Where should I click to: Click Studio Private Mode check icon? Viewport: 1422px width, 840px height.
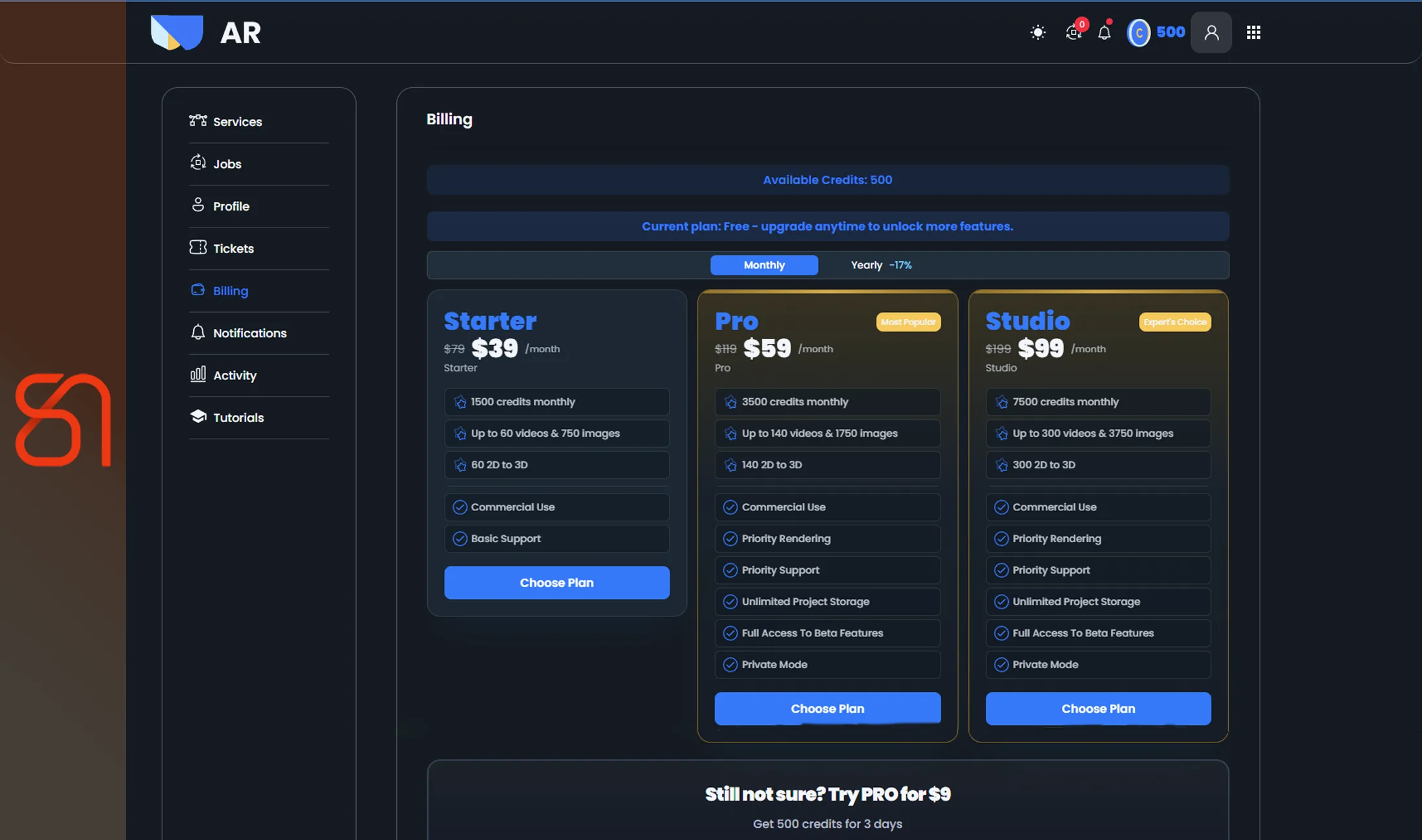tap(1001, 664)
